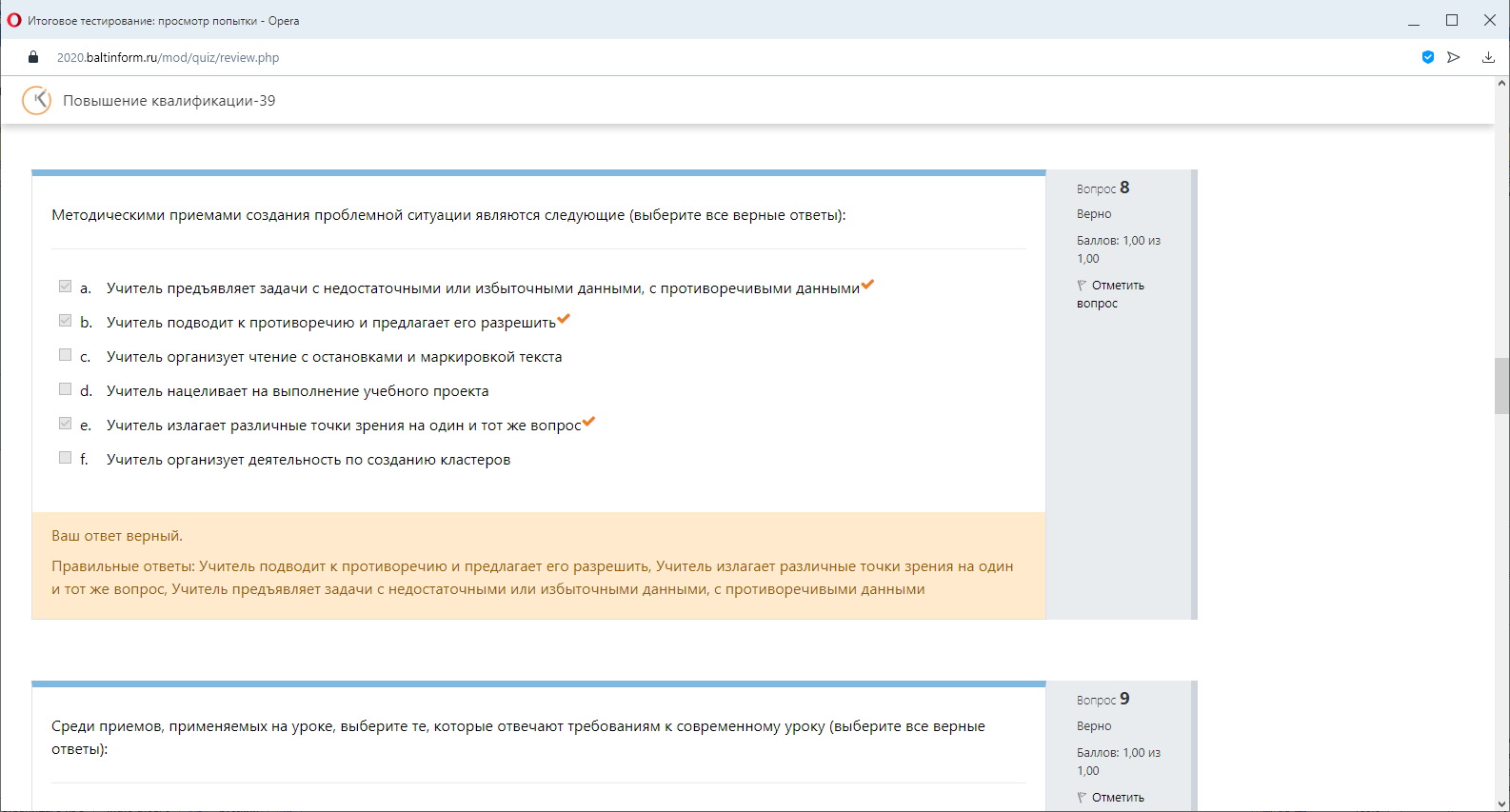
Task: Click question 9 text 'Среди приемов, применяемых на уроке'
Action: pyautogui.click(x=518, y=738)
